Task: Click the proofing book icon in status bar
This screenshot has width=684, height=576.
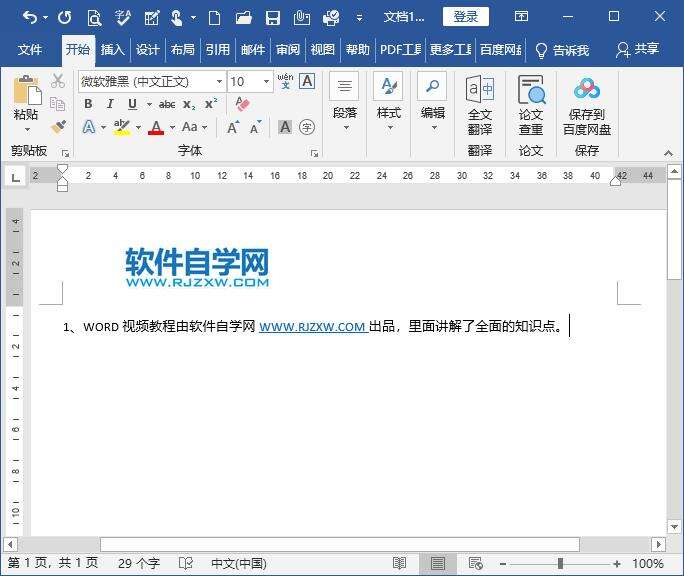Action: click(186, 563)
